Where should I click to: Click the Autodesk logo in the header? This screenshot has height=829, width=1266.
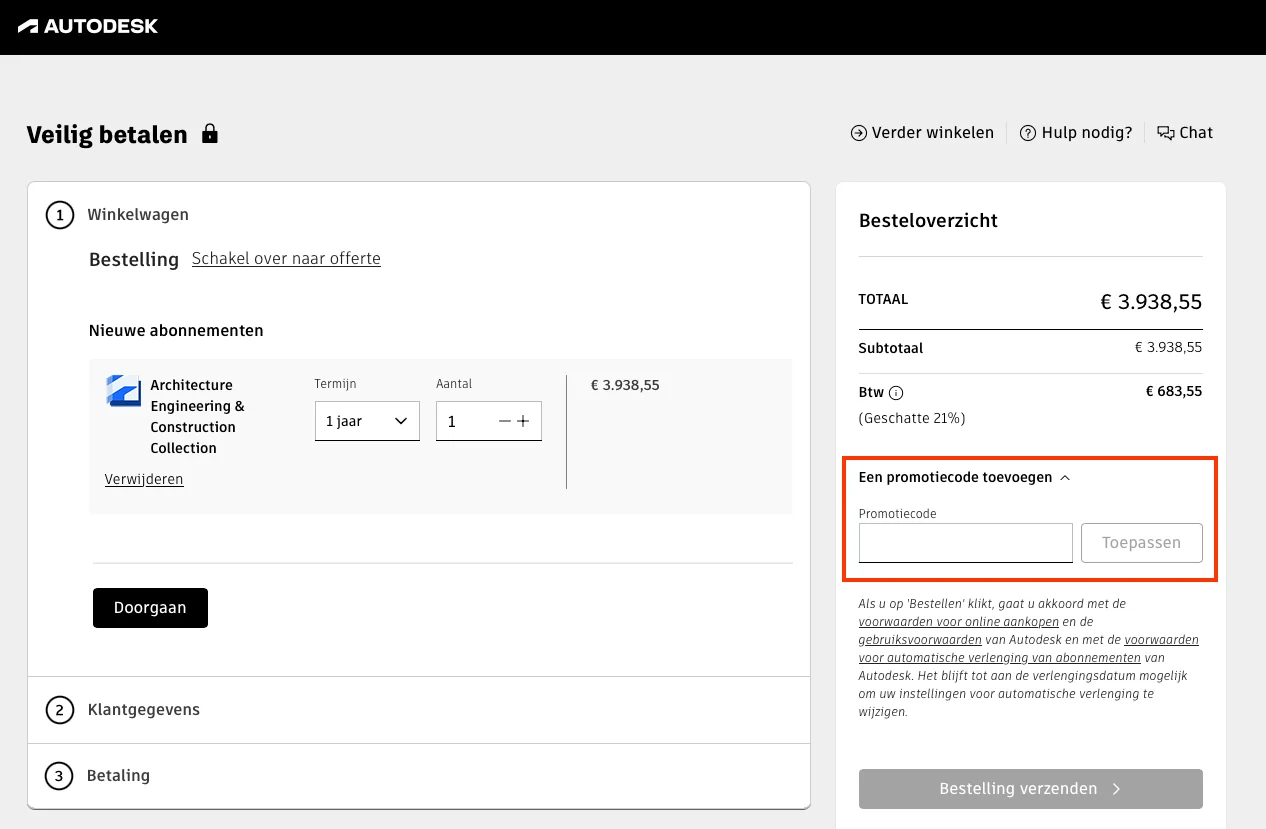88,27
